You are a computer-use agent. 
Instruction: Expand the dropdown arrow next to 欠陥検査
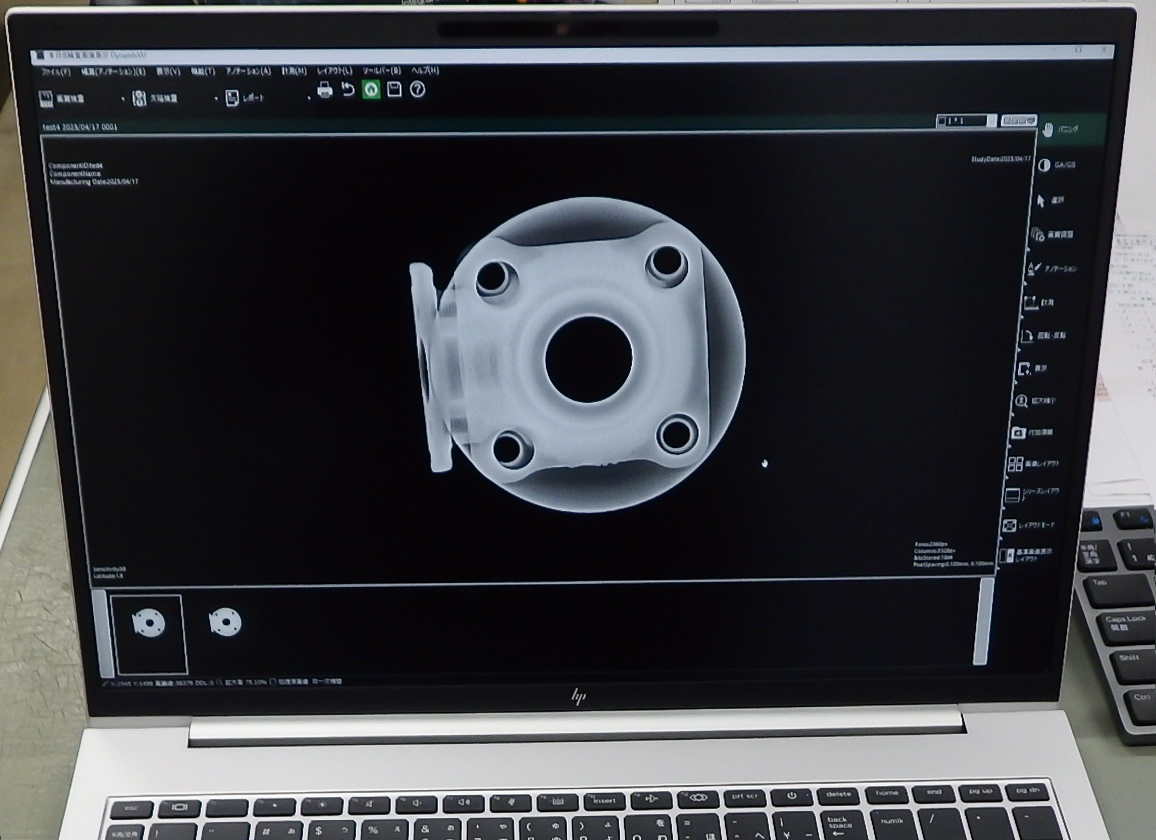pos(216,100)
